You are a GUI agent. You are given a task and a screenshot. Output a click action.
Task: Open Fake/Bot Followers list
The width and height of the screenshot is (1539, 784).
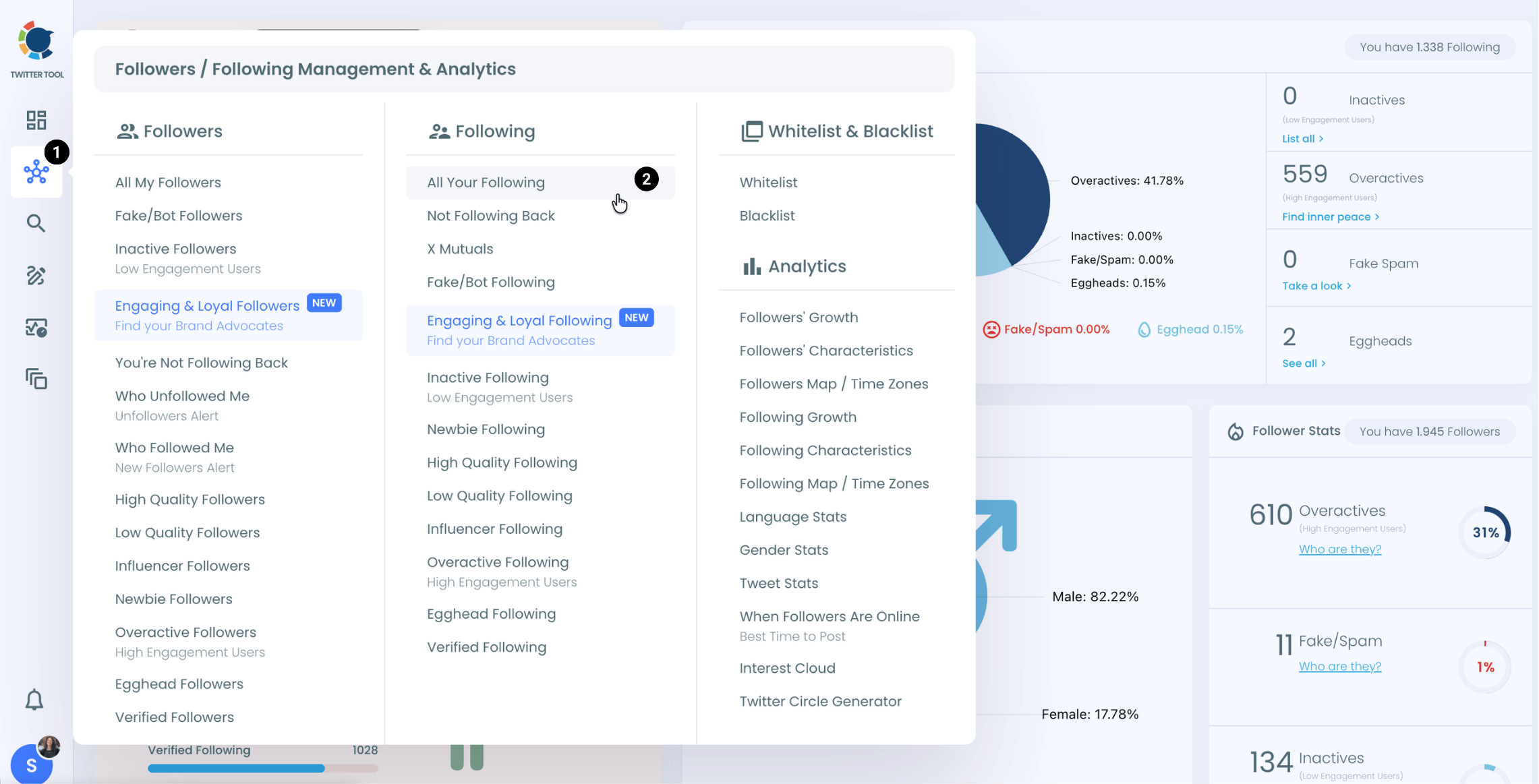pyautogui.click(x=179, y=216)
